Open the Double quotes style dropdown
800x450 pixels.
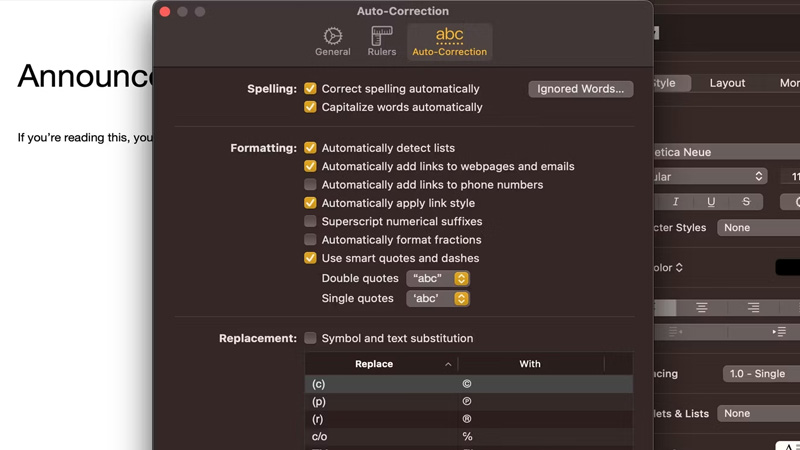tap(438, 279)
